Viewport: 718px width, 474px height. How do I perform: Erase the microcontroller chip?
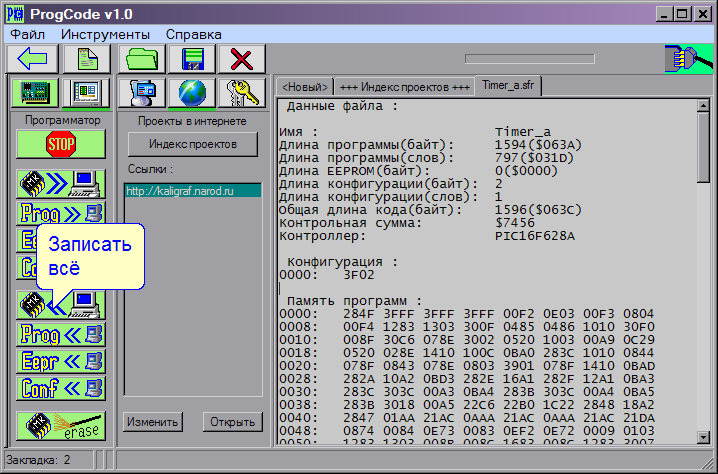coord(61,426)
